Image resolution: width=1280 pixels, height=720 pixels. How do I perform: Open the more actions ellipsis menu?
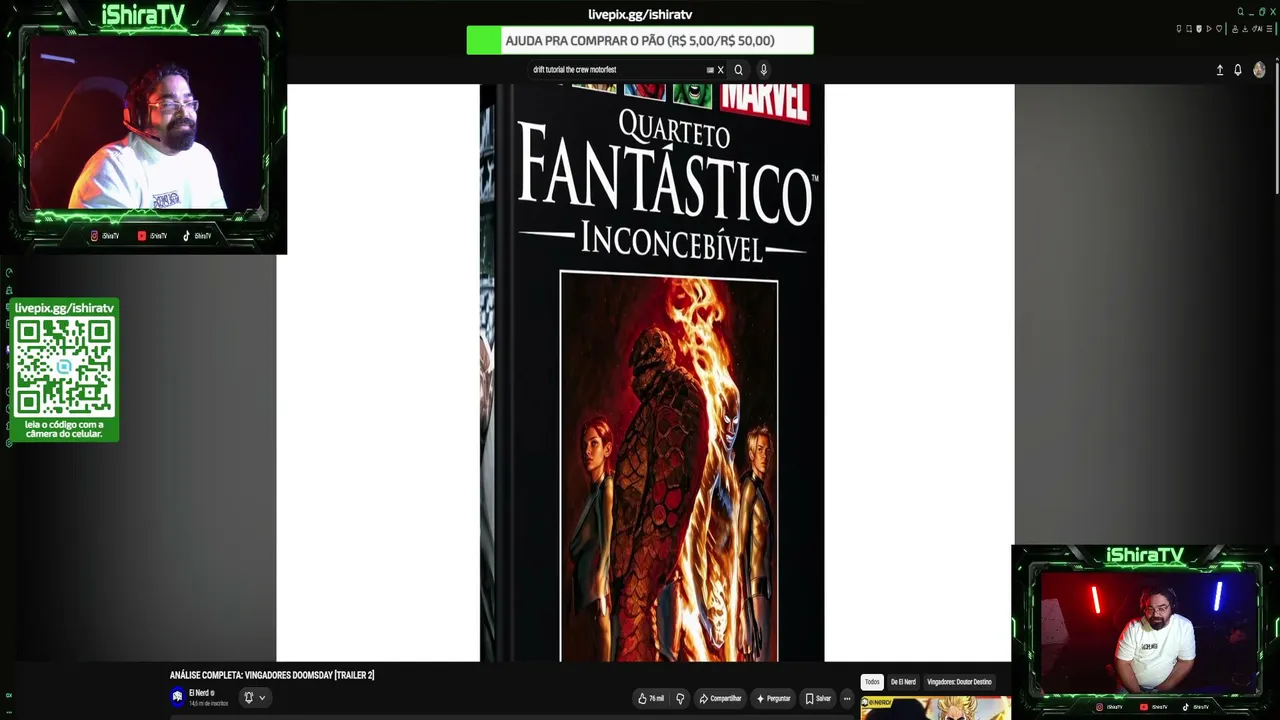click(847, 699)
